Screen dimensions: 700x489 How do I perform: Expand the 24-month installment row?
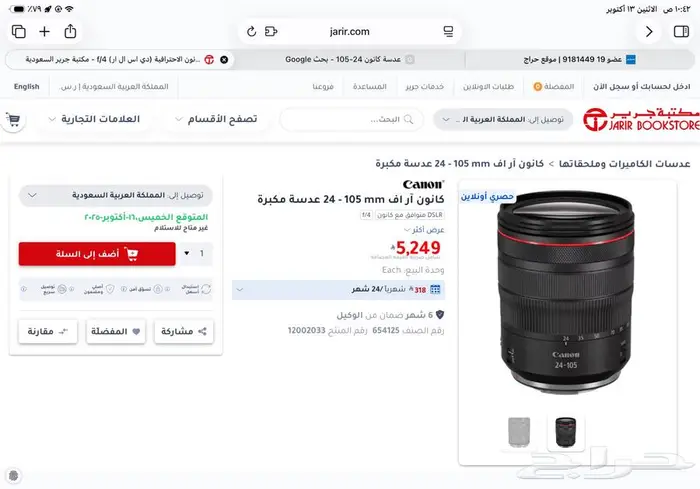[338, 289]
